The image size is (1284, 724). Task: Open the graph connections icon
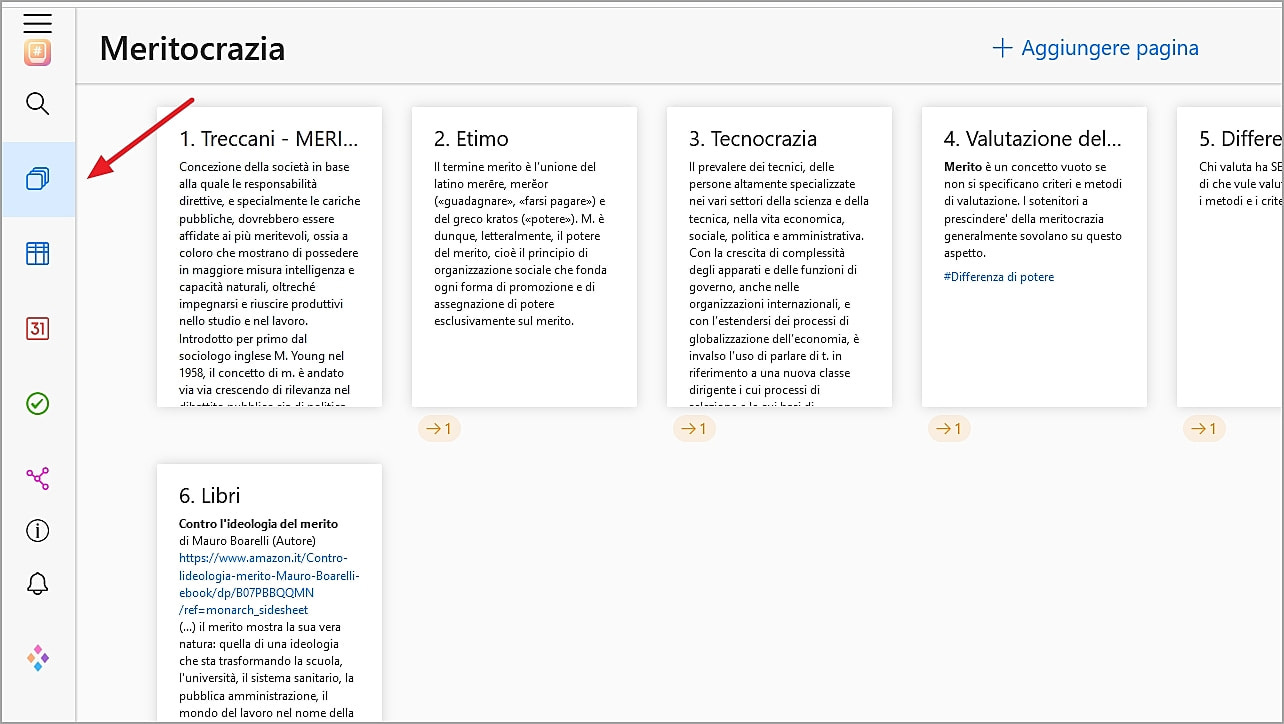(38, 479)
